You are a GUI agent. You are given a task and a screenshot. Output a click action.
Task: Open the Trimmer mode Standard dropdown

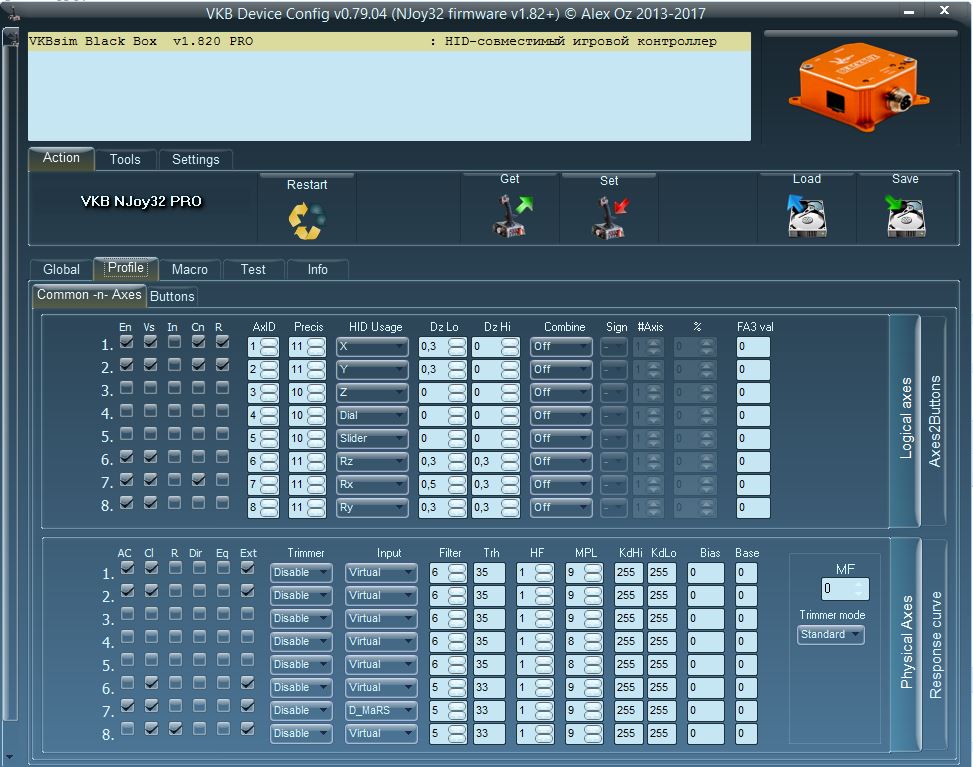point(830,635)
